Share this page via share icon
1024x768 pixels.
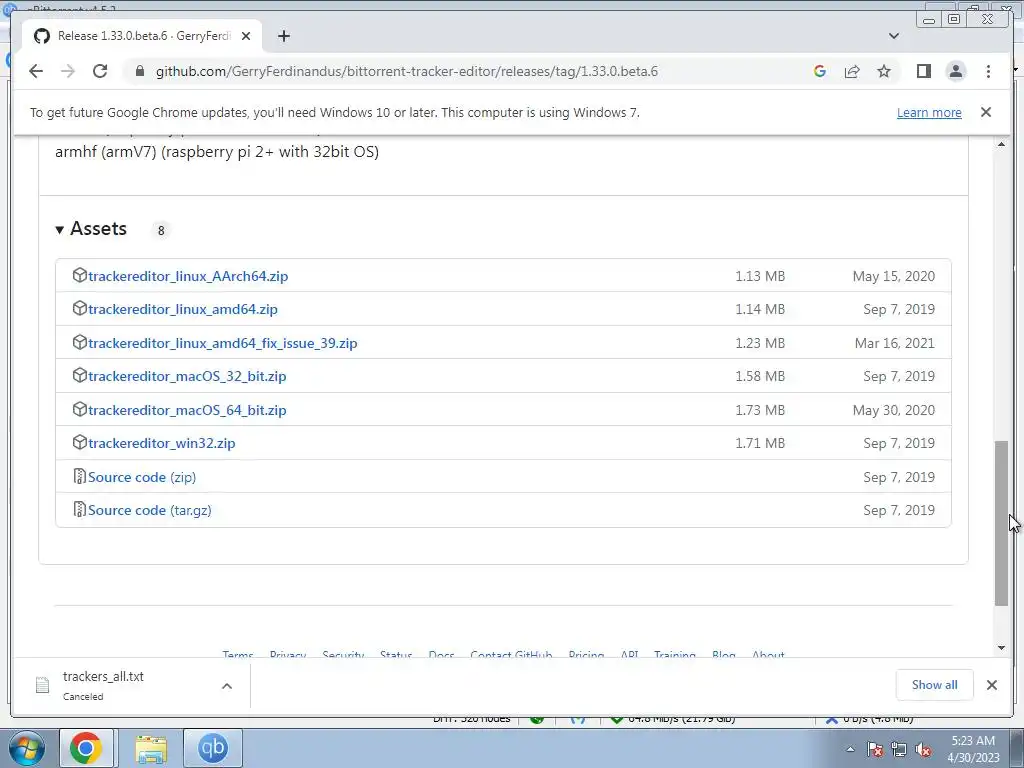[x=852, y=71]
